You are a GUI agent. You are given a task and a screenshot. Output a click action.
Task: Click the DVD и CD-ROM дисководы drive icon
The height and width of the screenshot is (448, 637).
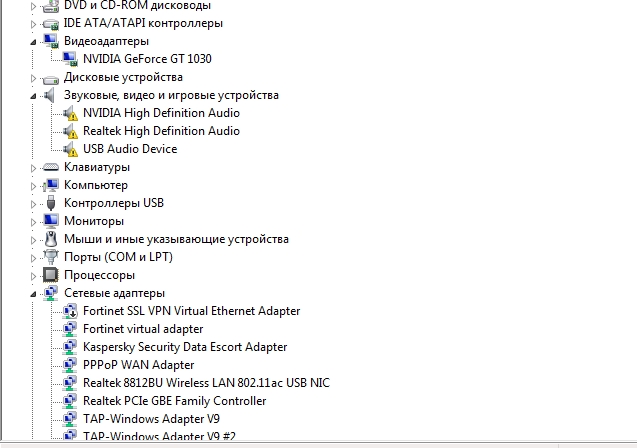pos(51,6)
